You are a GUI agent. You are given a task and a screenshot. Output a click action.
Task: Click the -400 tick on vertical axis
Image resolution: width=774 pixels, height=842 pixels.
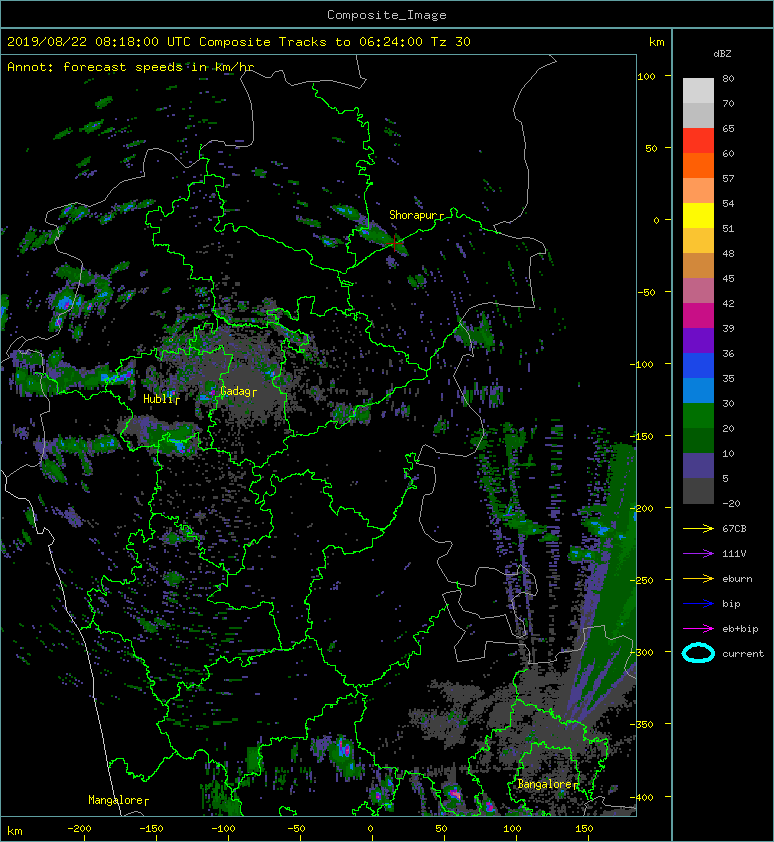click(x=642, y=797)
